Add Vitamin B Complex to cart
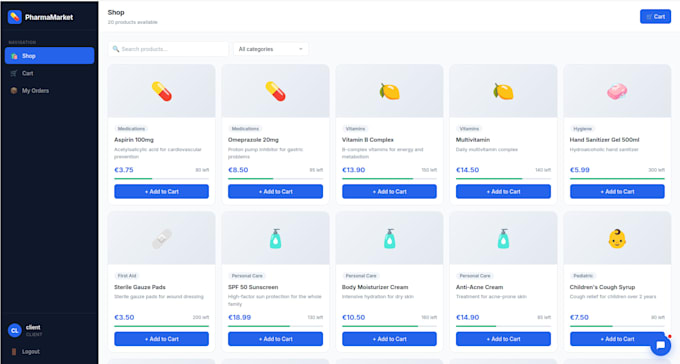 pyautogui.click(x=389, y=191)
